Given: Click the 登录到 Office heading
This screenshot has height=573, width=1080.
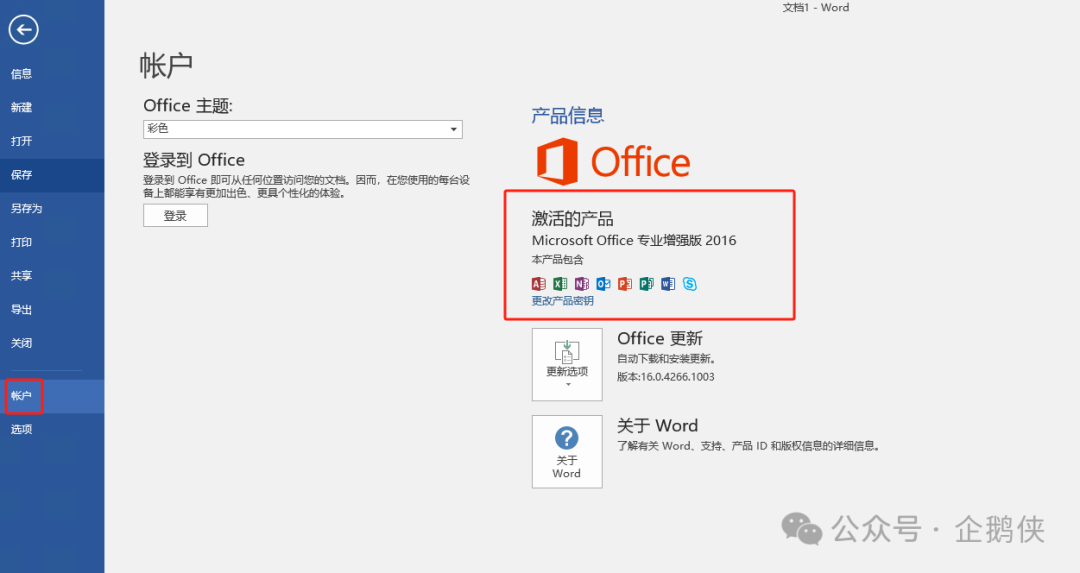Looking at the screenshot, I should [x=194, y=160].
